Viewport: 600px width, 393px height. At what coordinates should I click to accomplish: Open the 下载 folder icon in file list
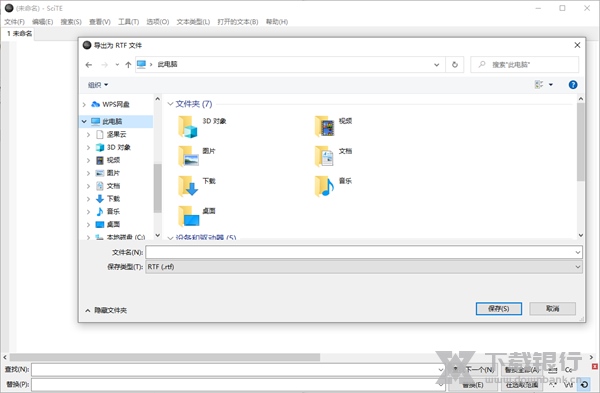(x=188, y=186)
